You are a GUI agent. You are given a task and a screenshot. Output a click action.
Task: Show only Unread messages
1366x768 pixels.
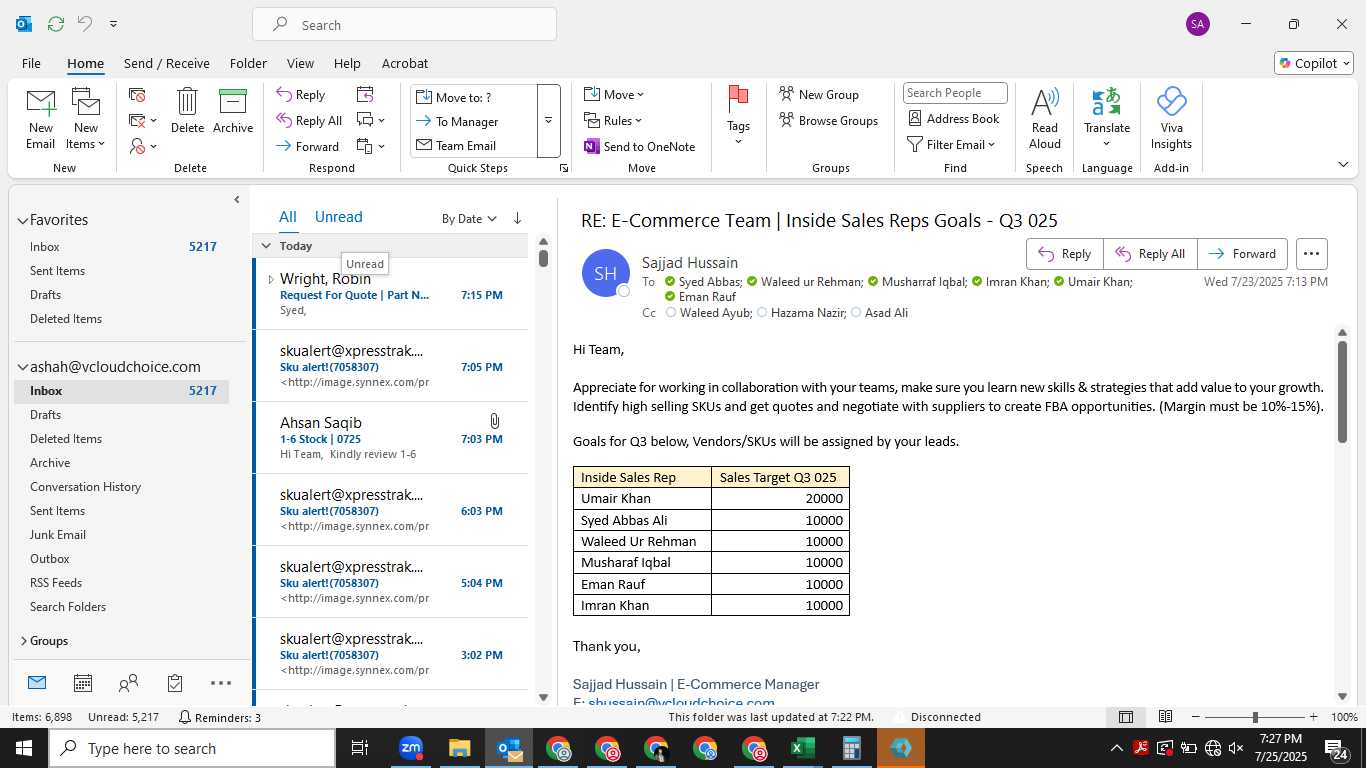[x=338, y=217]
